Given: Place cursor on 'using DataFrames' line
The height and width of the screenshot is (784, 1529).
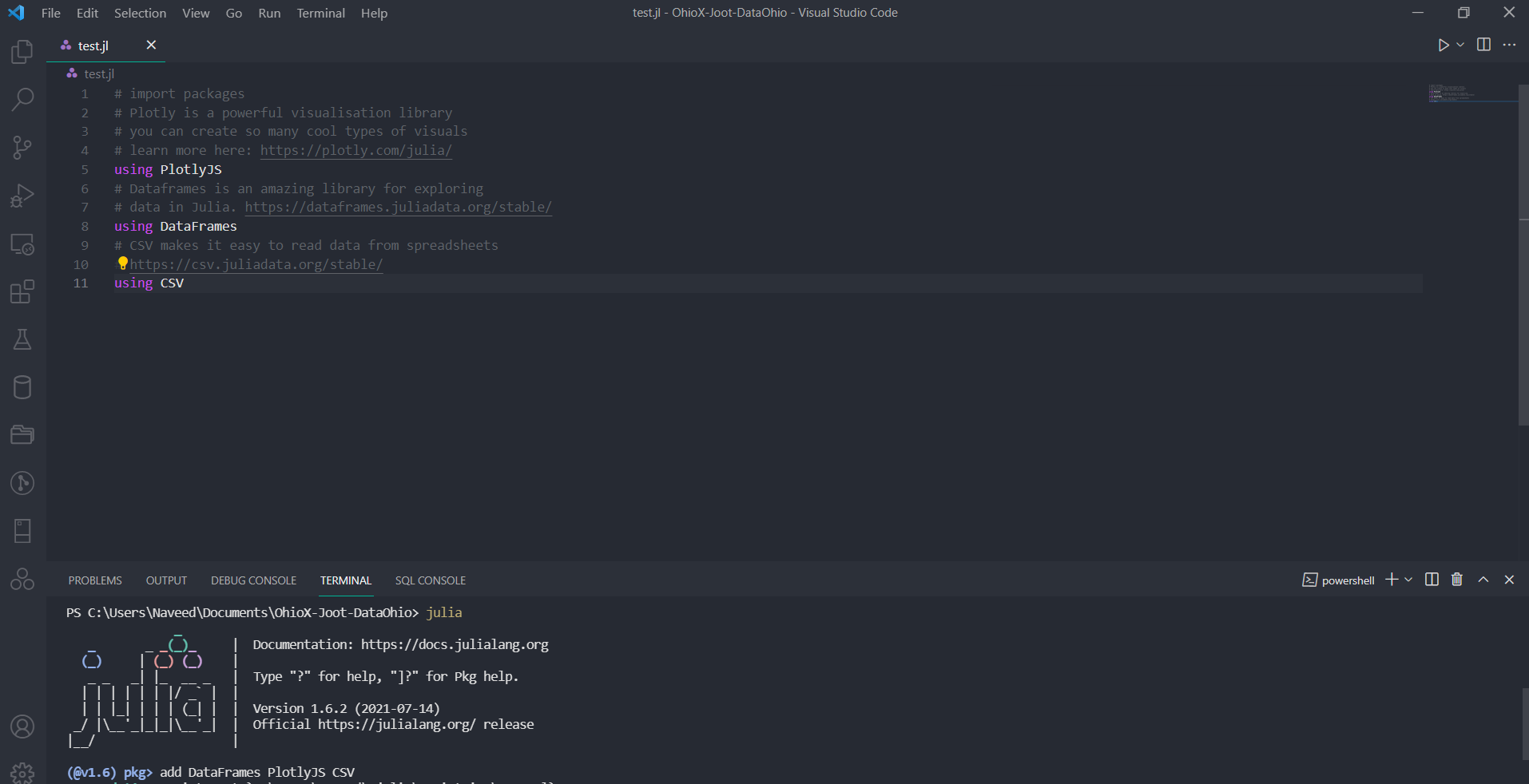Looking at the screenshot, I should (175, 226).
